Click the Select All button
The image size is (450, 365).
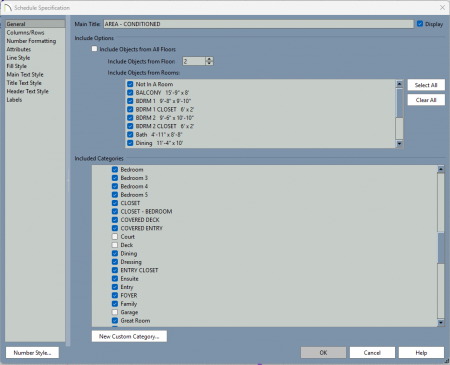click(x=426, y=85)
